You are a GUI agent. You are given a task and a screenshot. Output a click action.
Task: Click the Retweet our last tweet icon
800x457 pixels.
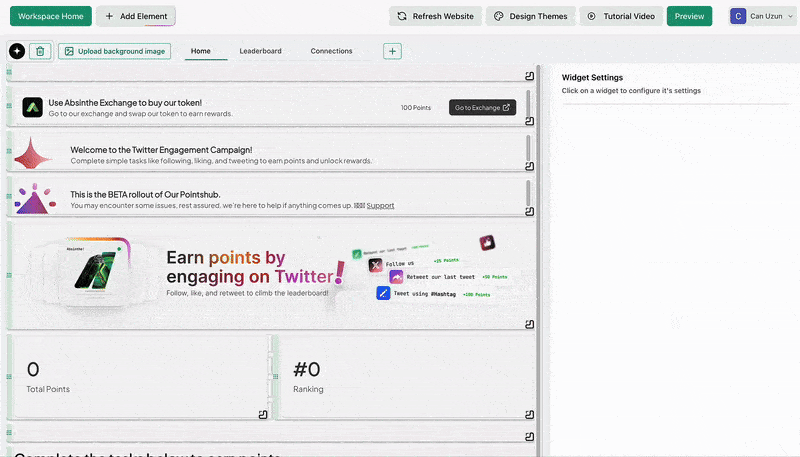(396, 277)
